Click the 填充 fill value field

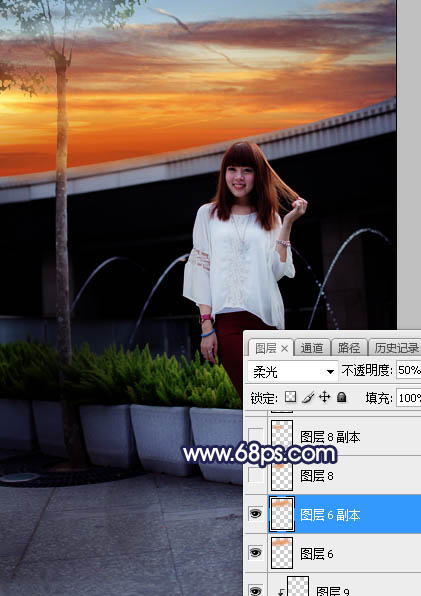(408, 398)
